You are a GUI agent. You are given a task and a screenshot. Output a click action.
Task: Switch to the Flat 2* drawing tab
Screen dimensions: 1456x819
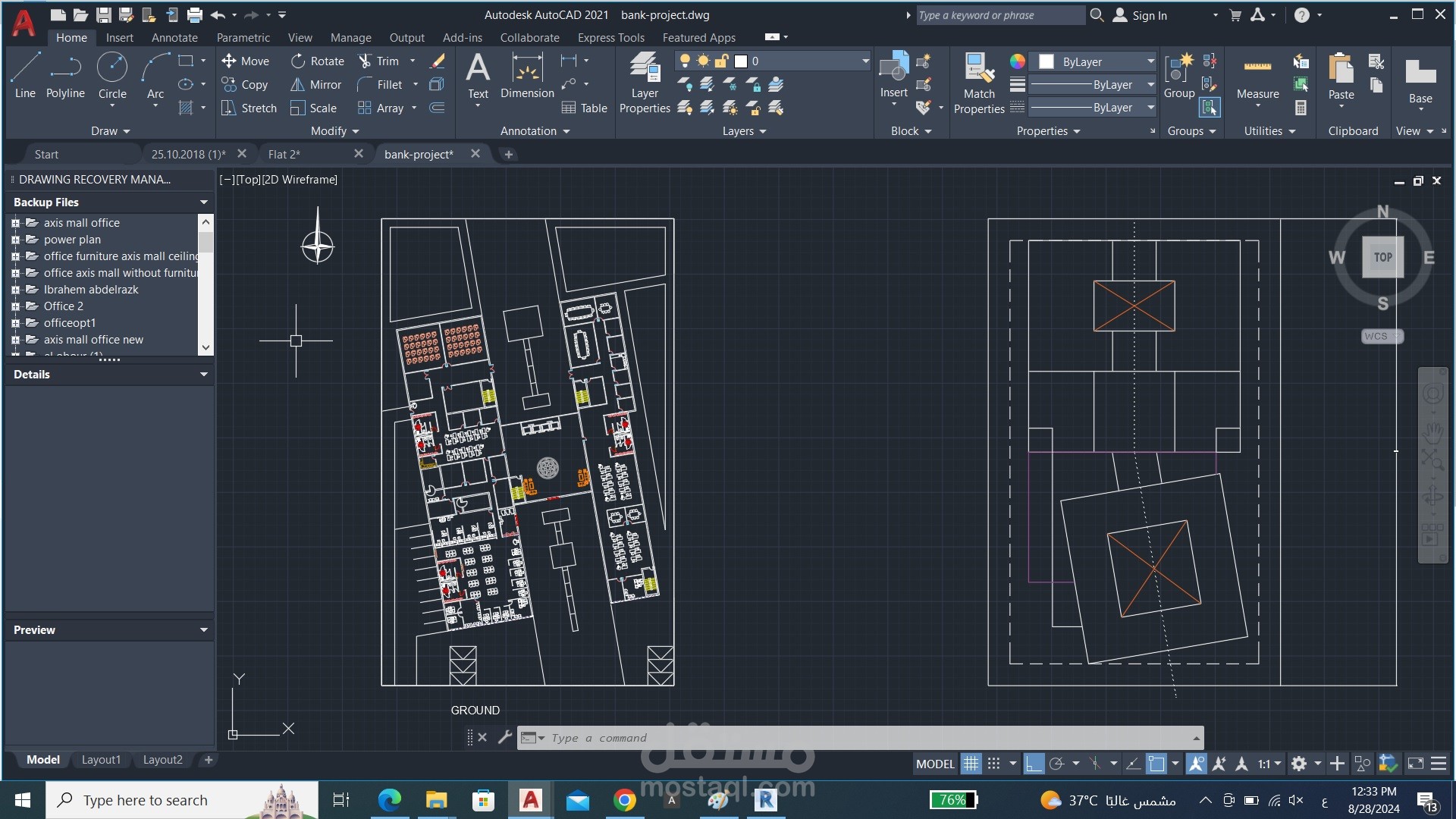[284, 154]
